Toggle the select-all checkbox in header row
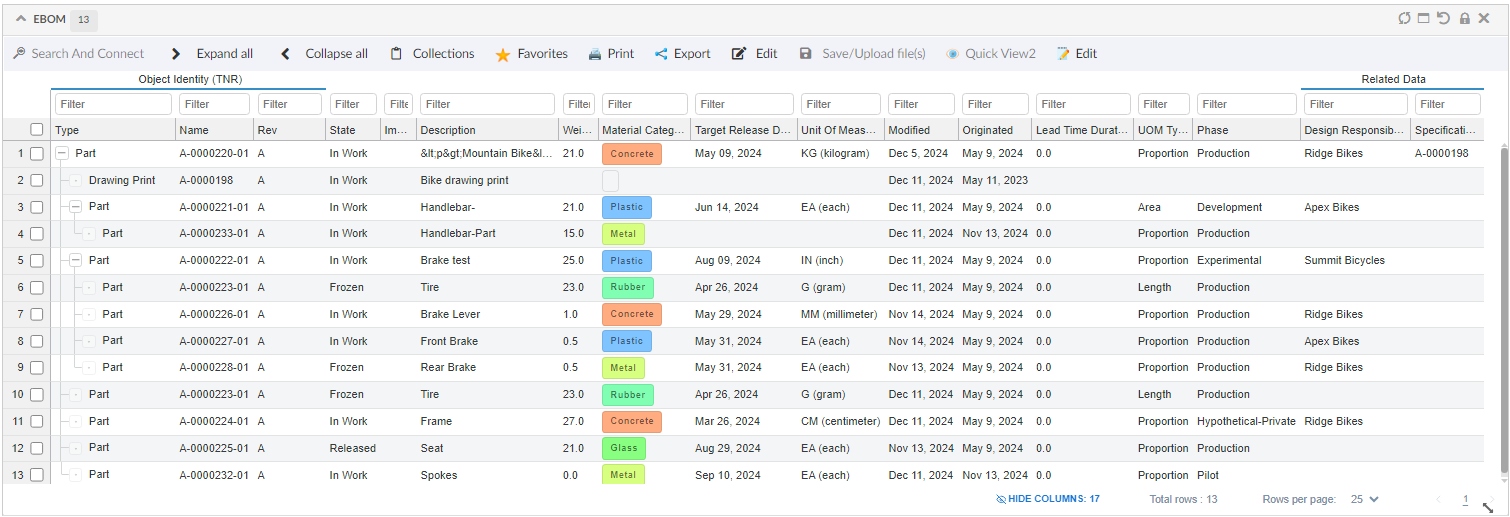This screenshot has height=517, width=1510. click(37, 129)
